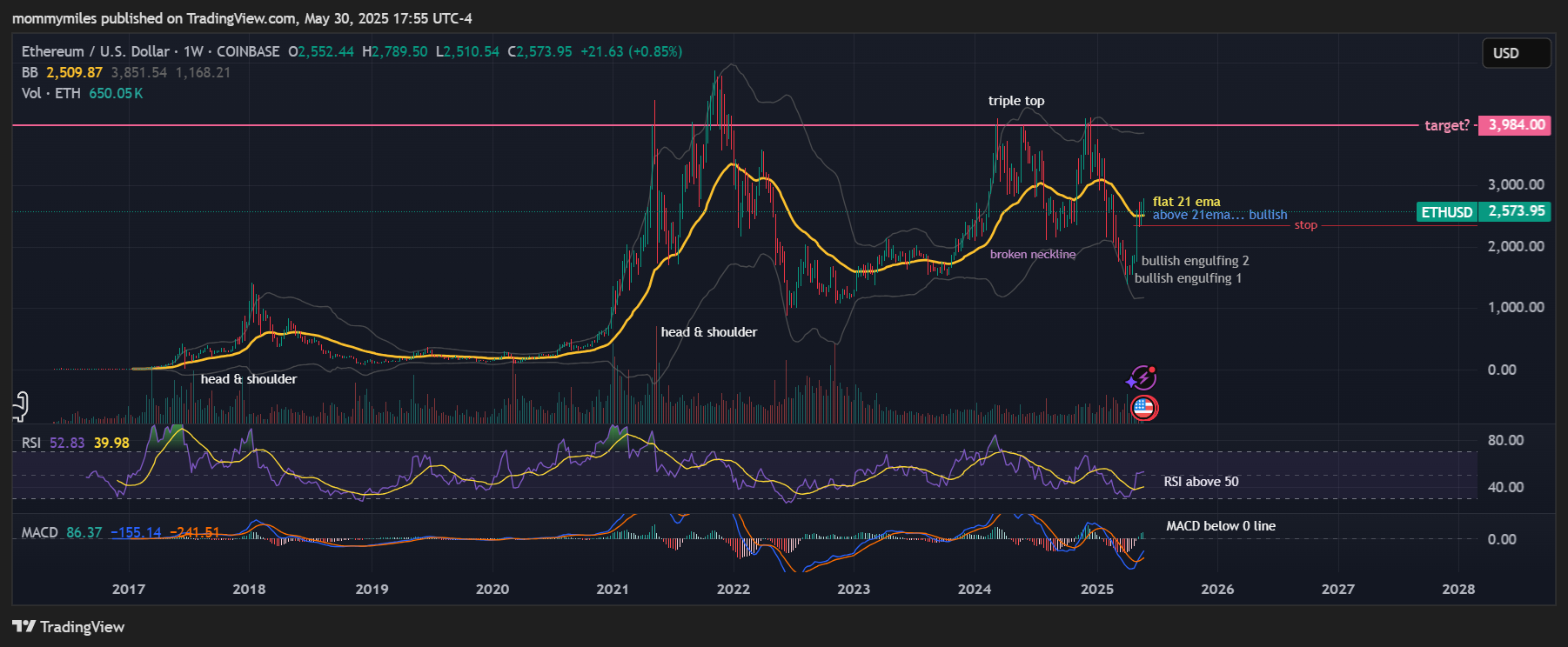Click the 2,000.00 price axis label
The image size is (1568, 647).
point(1516,246)
